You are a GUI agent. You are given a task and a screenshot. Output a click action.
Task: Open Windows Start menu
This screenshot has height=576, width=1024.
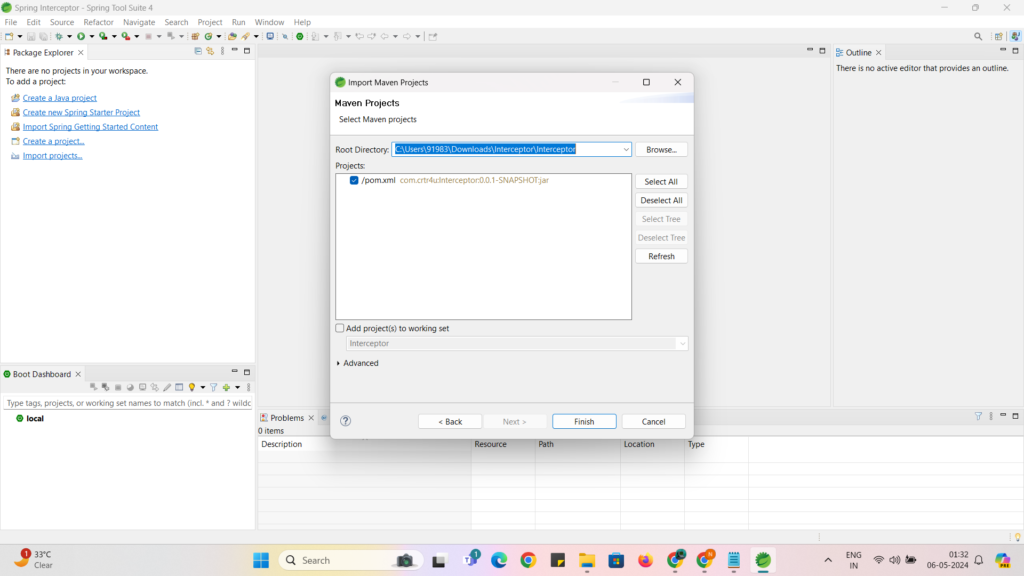(261, 560)
